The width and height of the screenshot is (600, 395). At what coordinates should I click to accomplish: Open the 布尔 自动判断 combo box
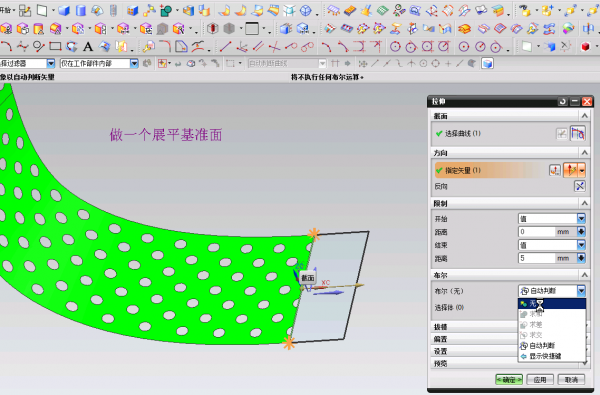[552, 291]
